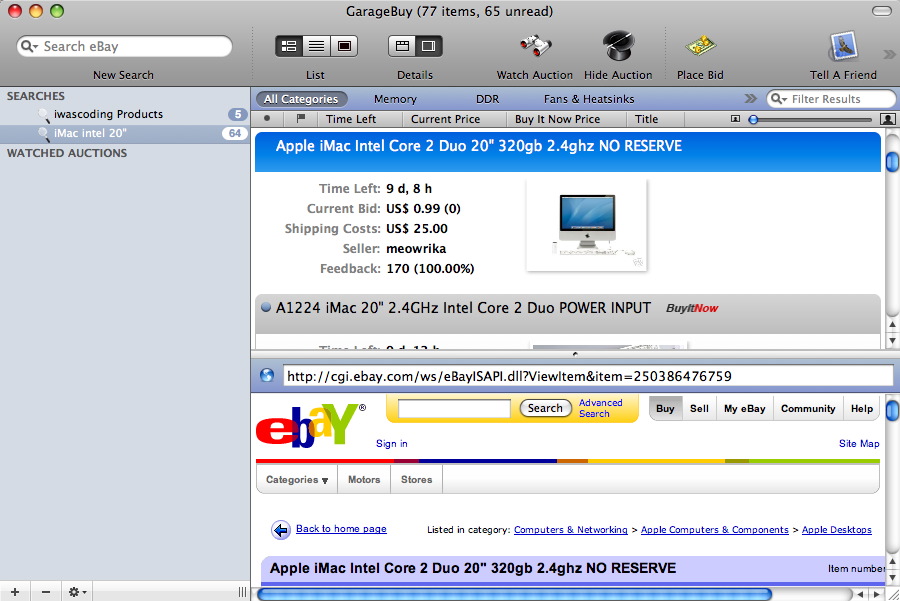Click the auction list scroll down arrow
900x601 pixels.
(x=893, y=341)
